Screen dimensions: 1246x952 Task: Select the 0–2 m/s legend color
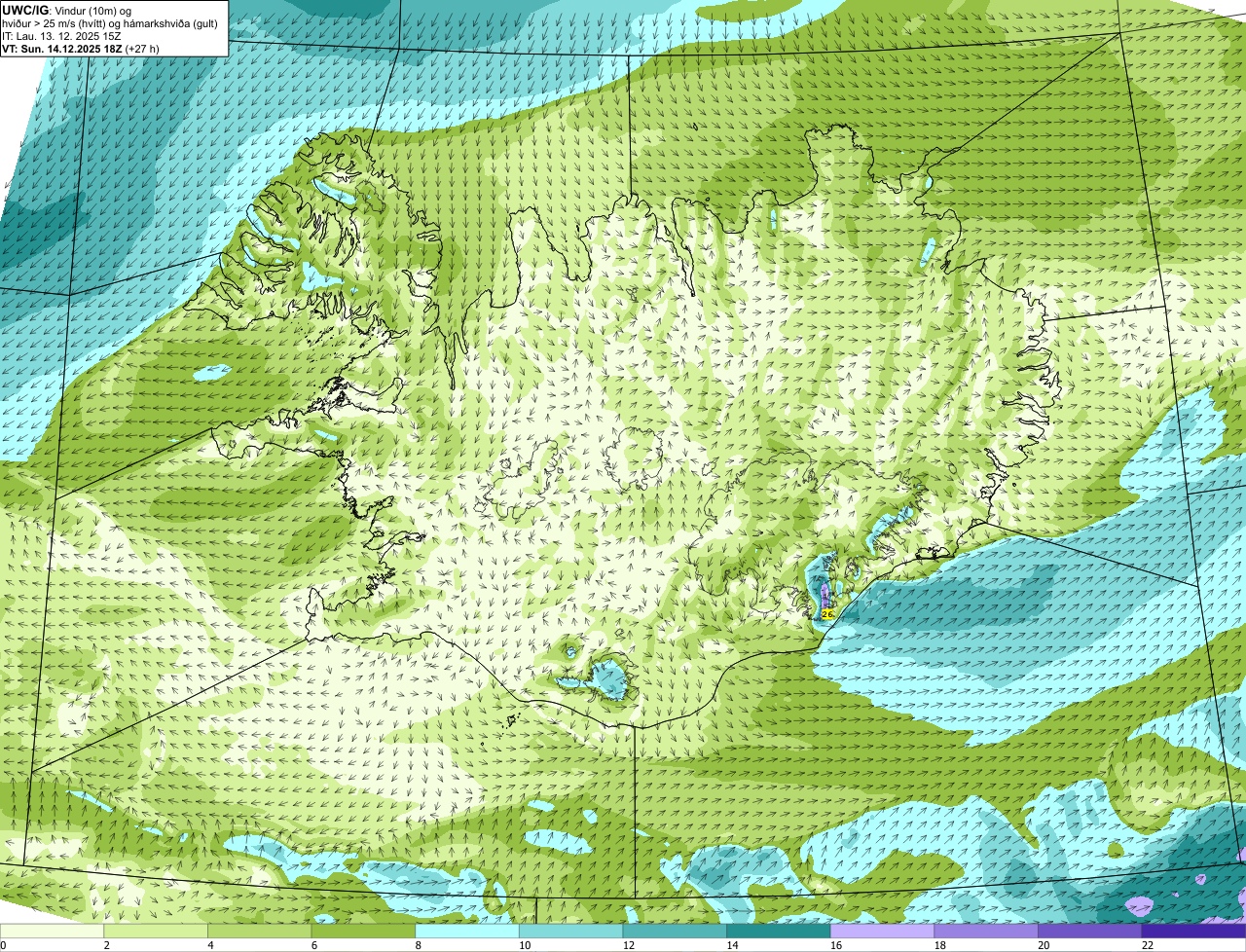coord(52,931)
